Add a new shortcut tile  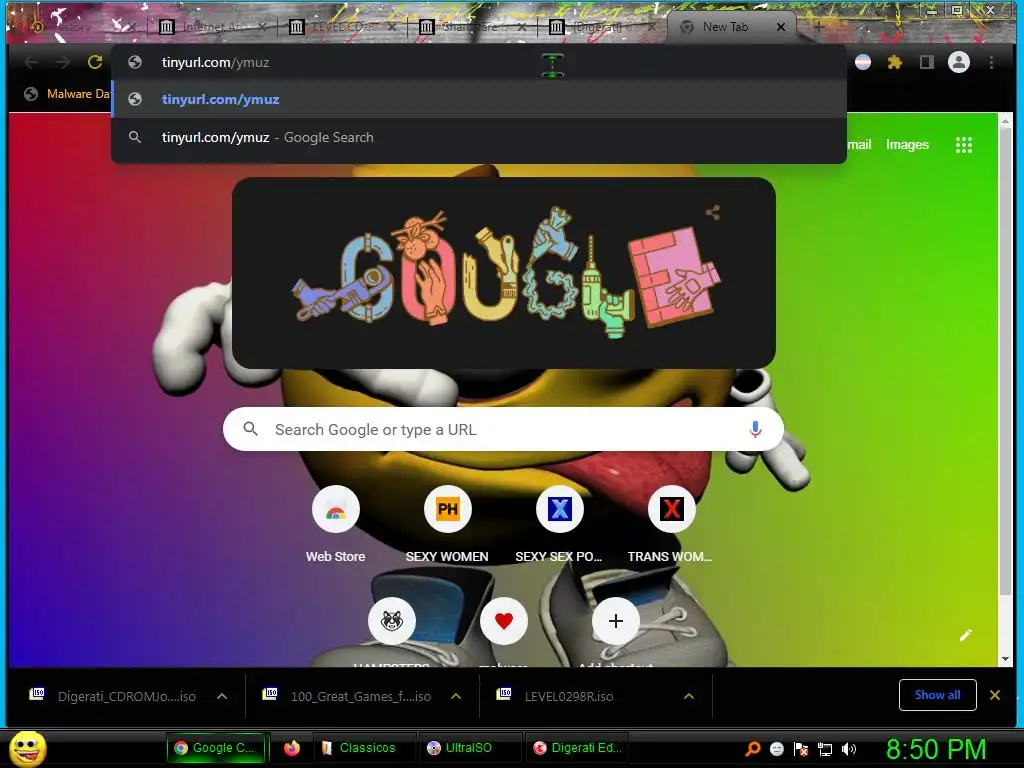(615, 620)
